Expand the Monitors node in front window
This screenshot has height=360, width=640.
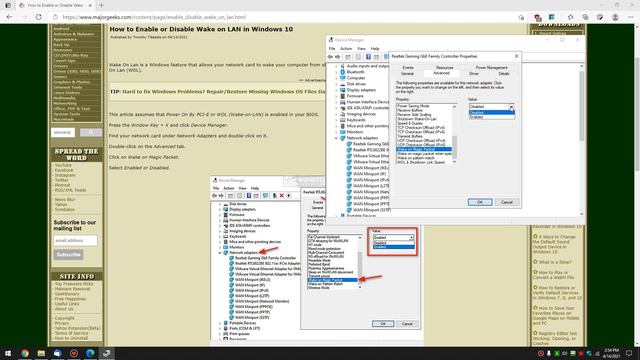click(x=336, y=132)
